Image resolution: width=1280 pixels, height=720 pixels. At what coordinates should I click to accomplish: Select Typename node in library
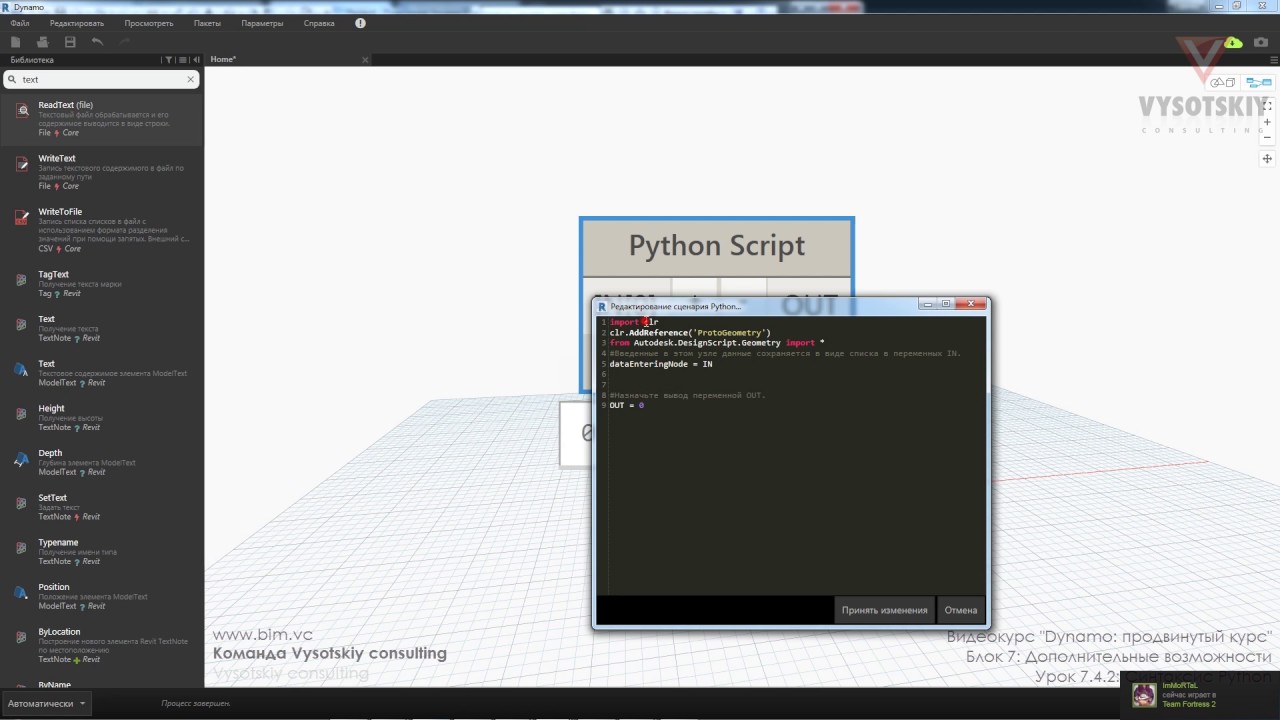pyautogui.click(x=101, y=551)
